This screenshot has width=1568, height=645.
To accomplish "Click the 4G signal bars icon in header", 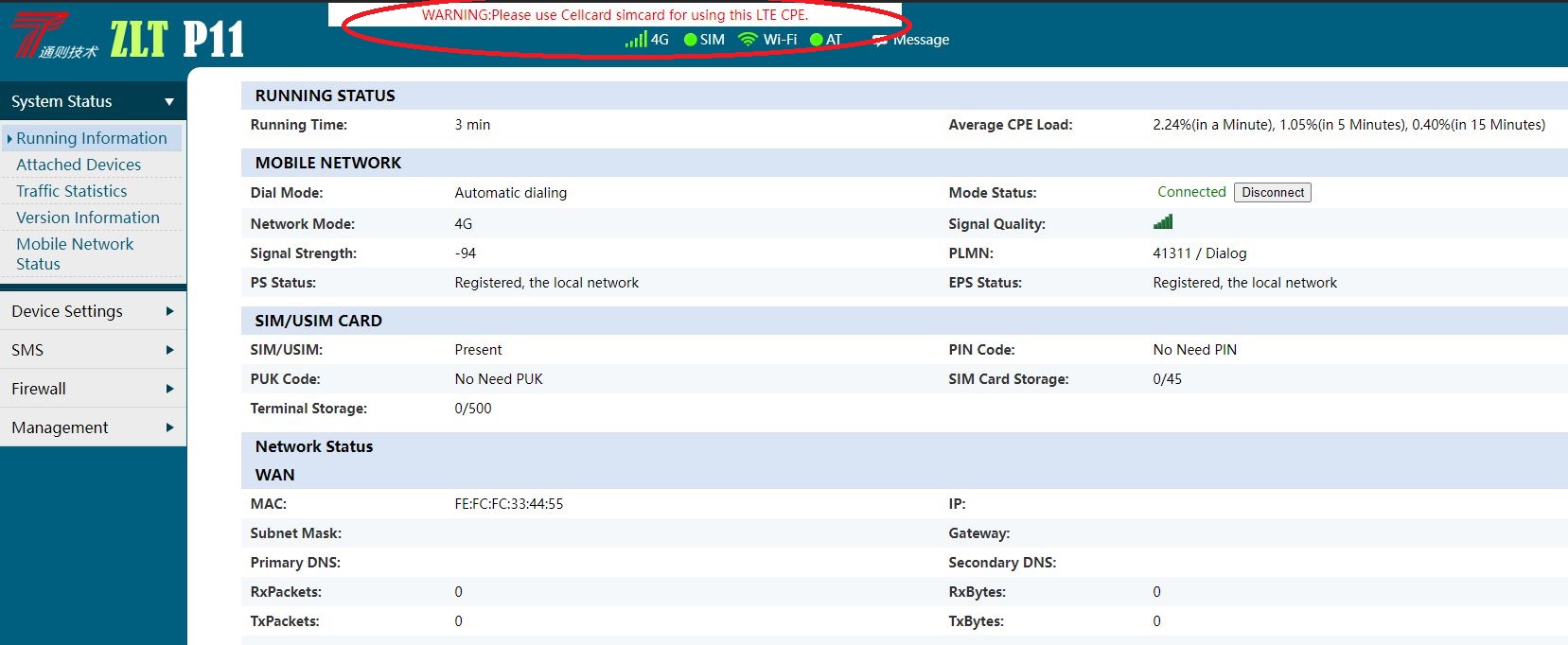I will click(x=636, y=39).
